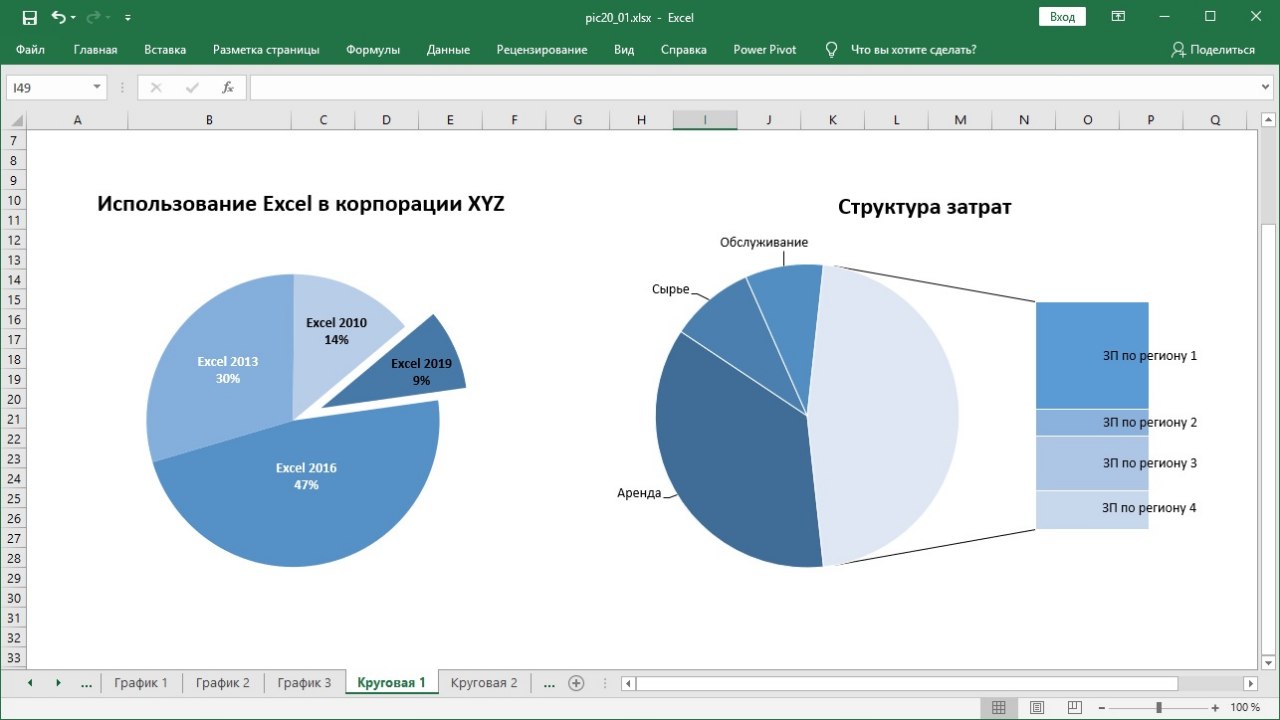Click the 'ЗП по региону 2' label
The image size is (1280, 720).
point(1150,422)
